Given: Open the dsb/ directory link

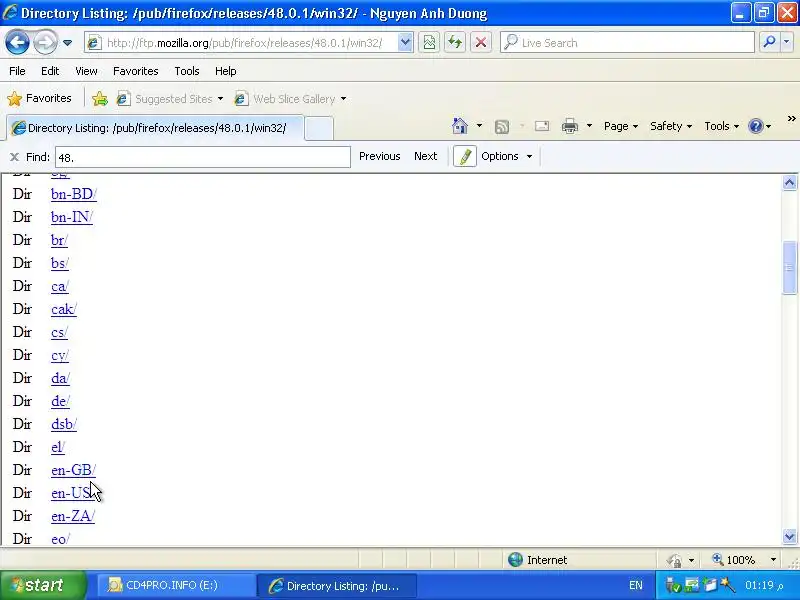Looking at the screenshot, I should 64,424.
